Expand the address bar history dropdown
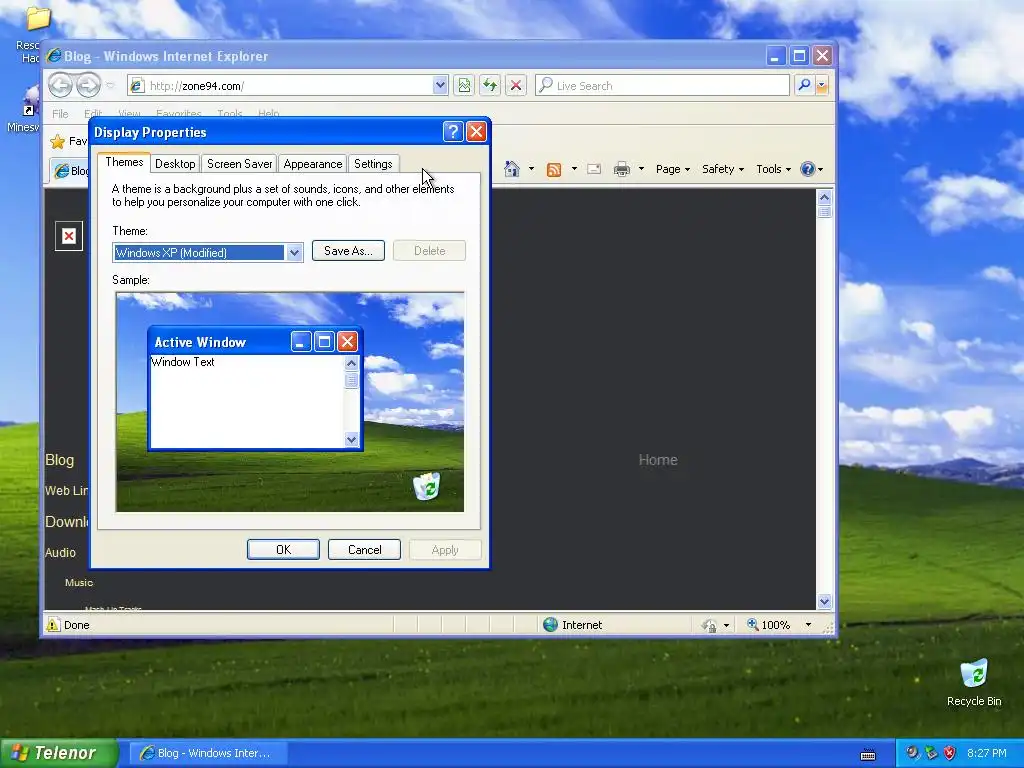 pyautogui.click(x=440, y=86)
